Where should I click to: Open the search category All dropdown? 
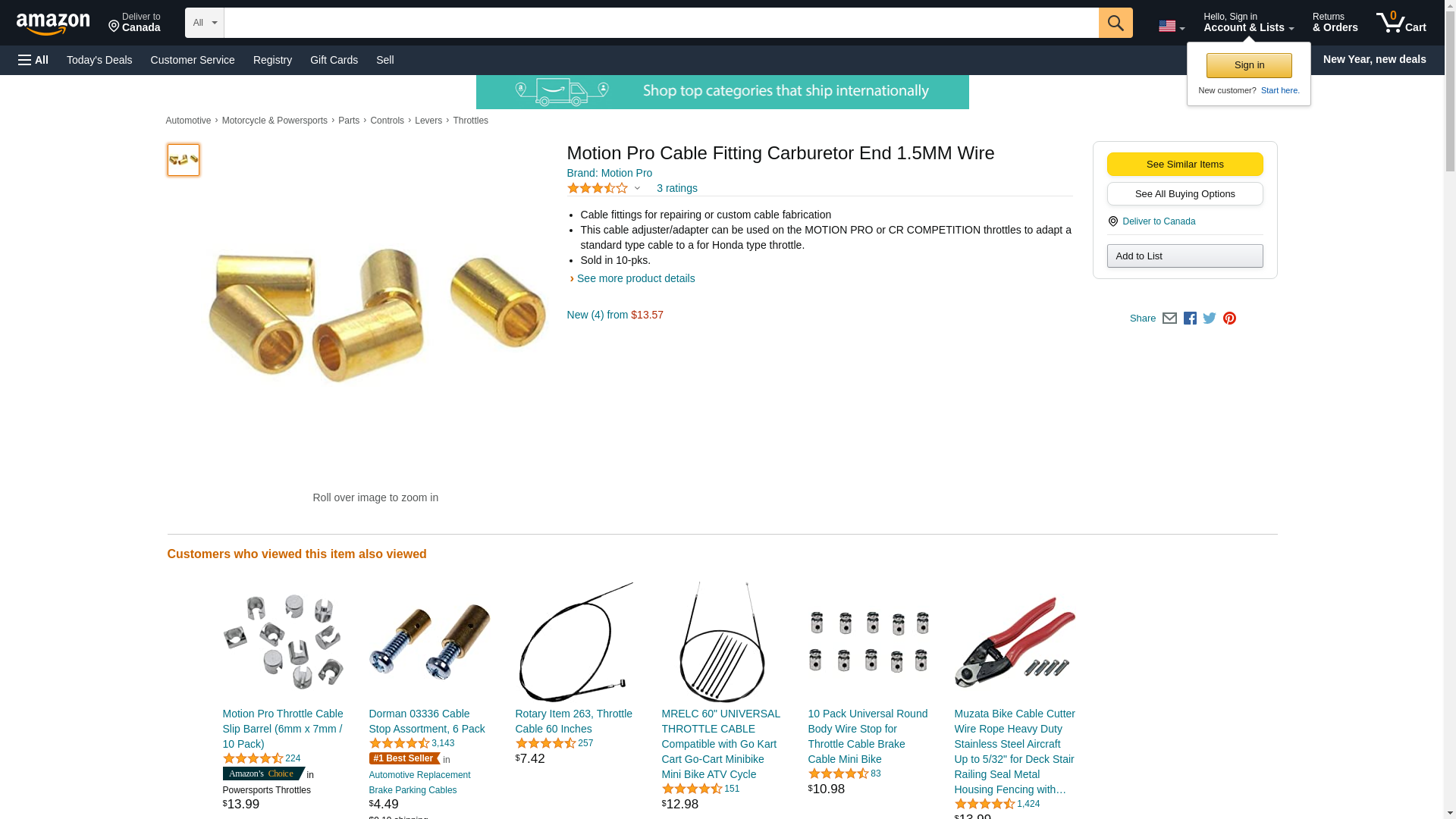[x=205, y=23]
